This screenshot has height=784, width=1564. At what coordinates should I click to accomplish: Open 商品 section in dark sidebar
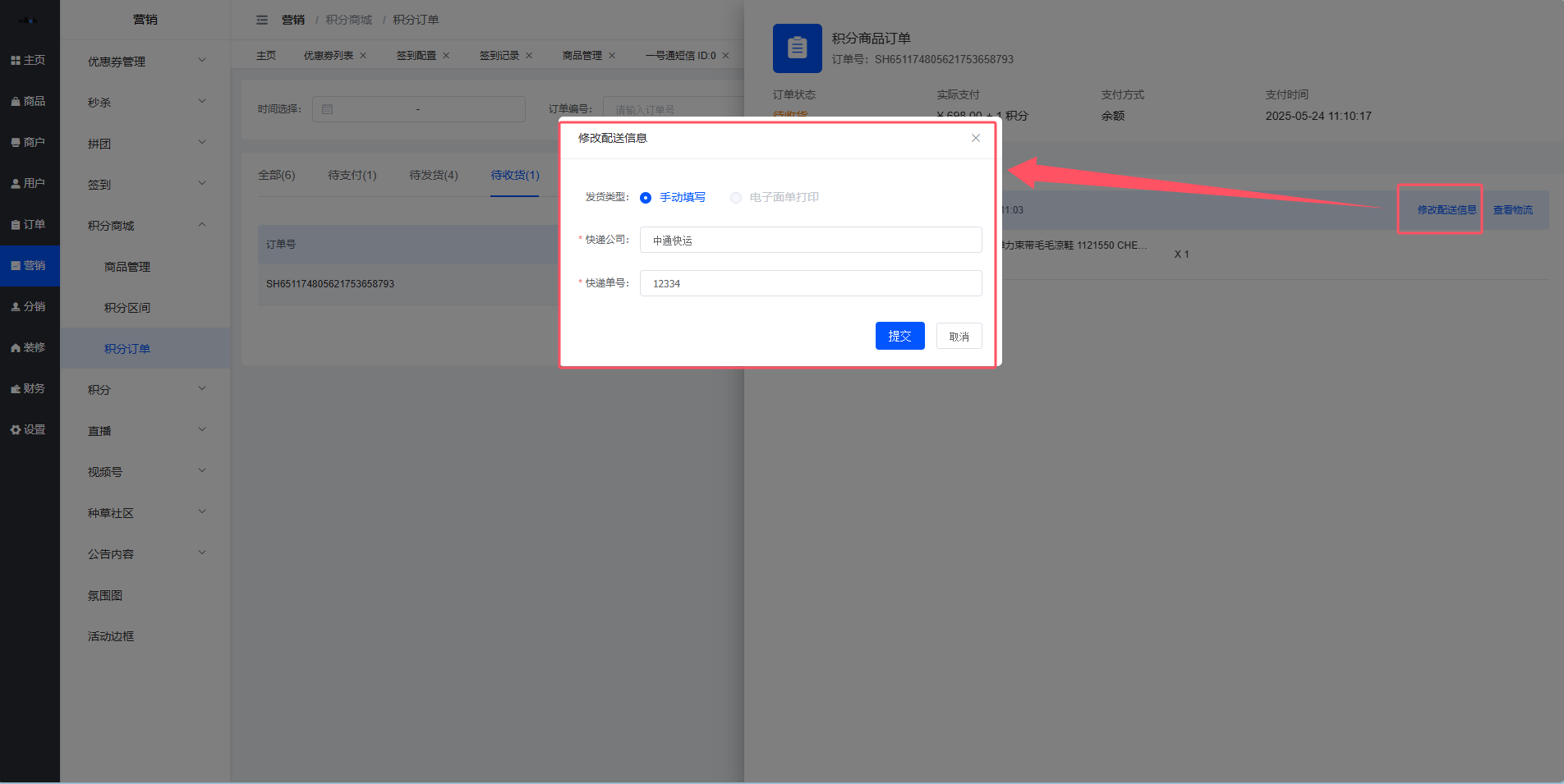[29, 101]
